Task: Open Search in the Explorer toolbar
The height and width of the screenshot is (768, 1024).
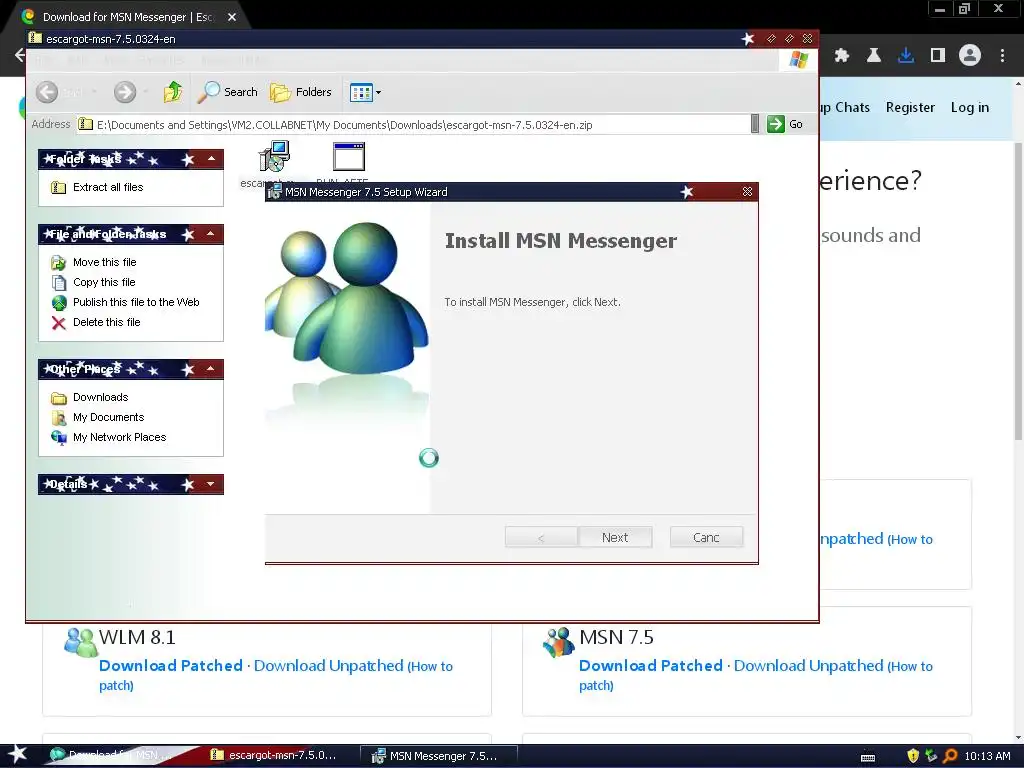Action: (x=227, y=92)
